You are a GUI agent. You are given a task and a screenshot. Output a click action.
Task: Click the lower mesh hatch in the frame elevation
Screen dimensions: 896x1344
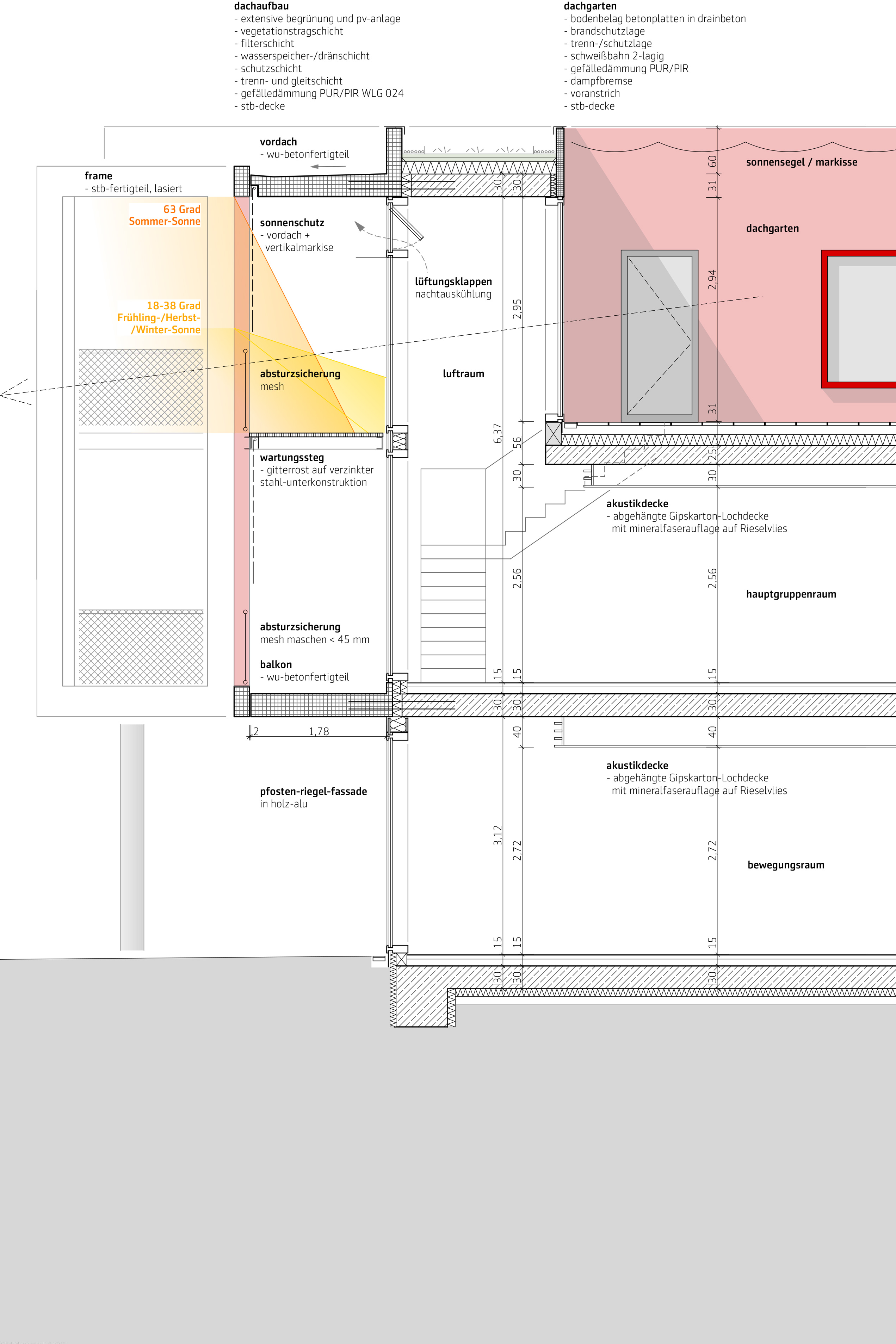click(x=141, y=647)
